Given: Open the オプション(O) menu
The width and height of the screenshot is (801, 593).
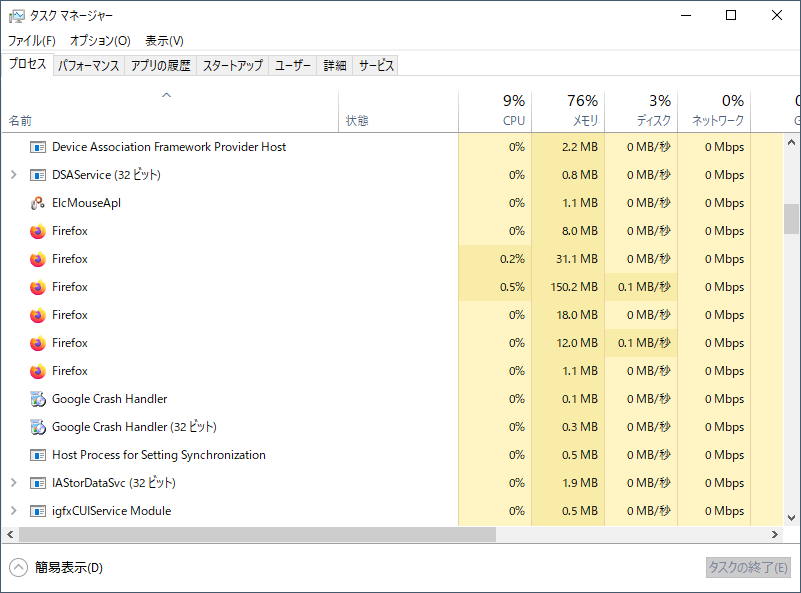Looking at the screenshot, I should [x=100, y=41].
